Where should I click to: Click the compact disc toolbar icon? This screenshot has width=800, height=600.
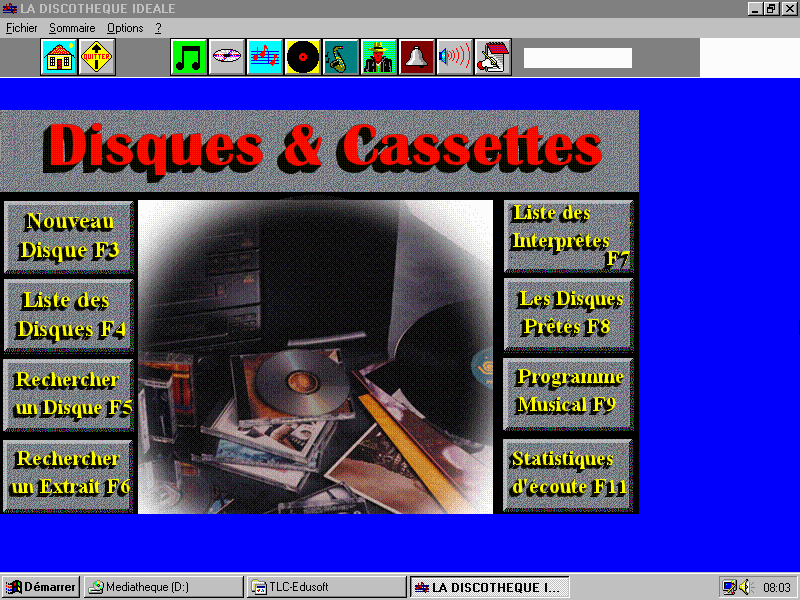point(227,58)
